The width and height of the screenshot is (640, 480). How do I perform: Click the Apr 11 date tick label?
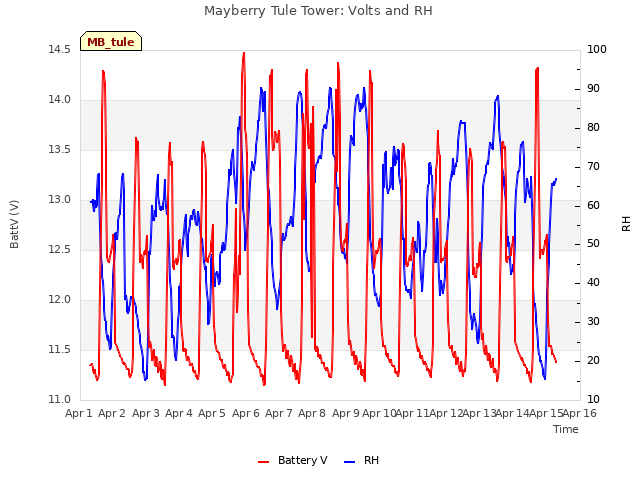[413, 413]
